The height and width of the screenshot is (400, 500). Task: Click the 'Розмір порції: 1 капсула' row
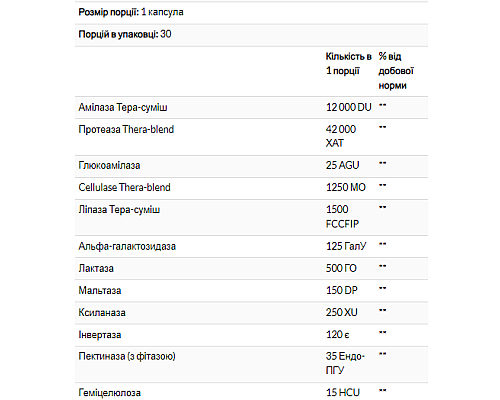pyautogui.click(x=251, y=13)
